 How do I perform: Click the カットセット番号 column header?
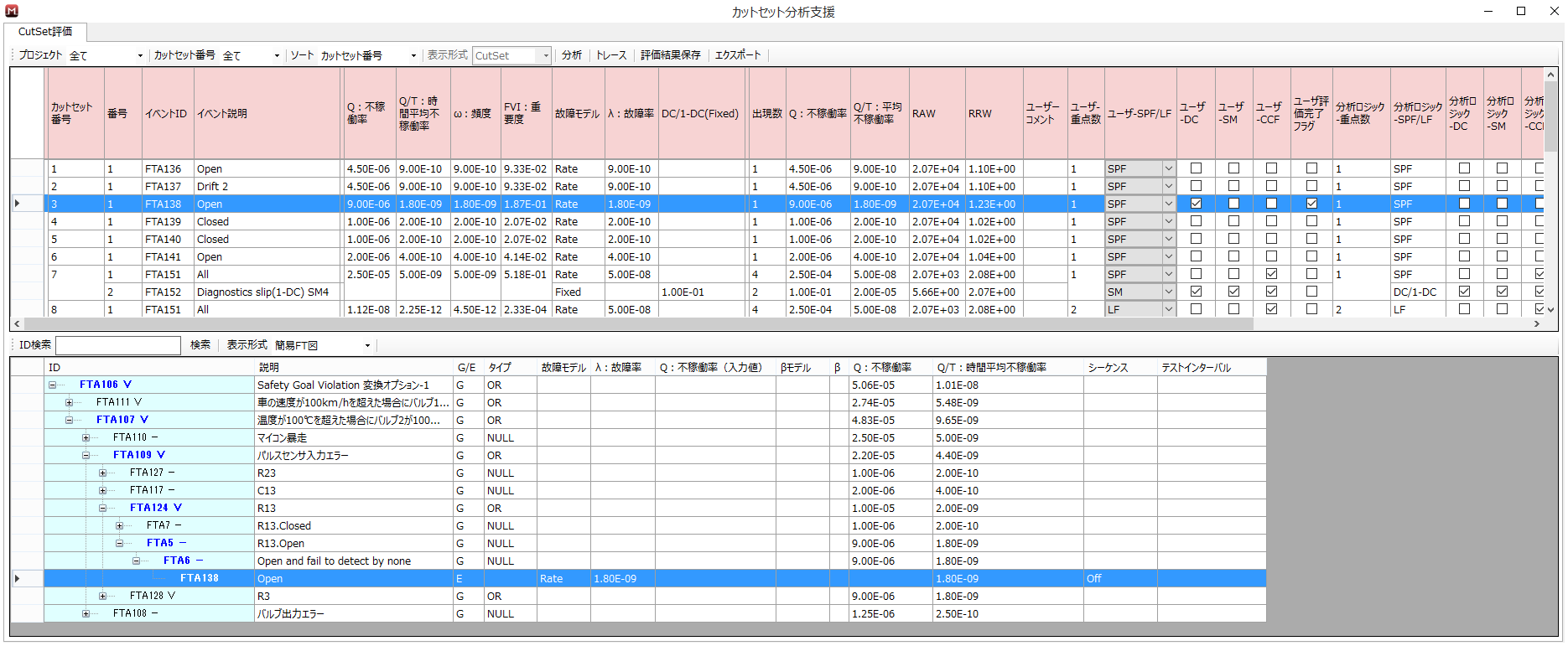point(75,113)
